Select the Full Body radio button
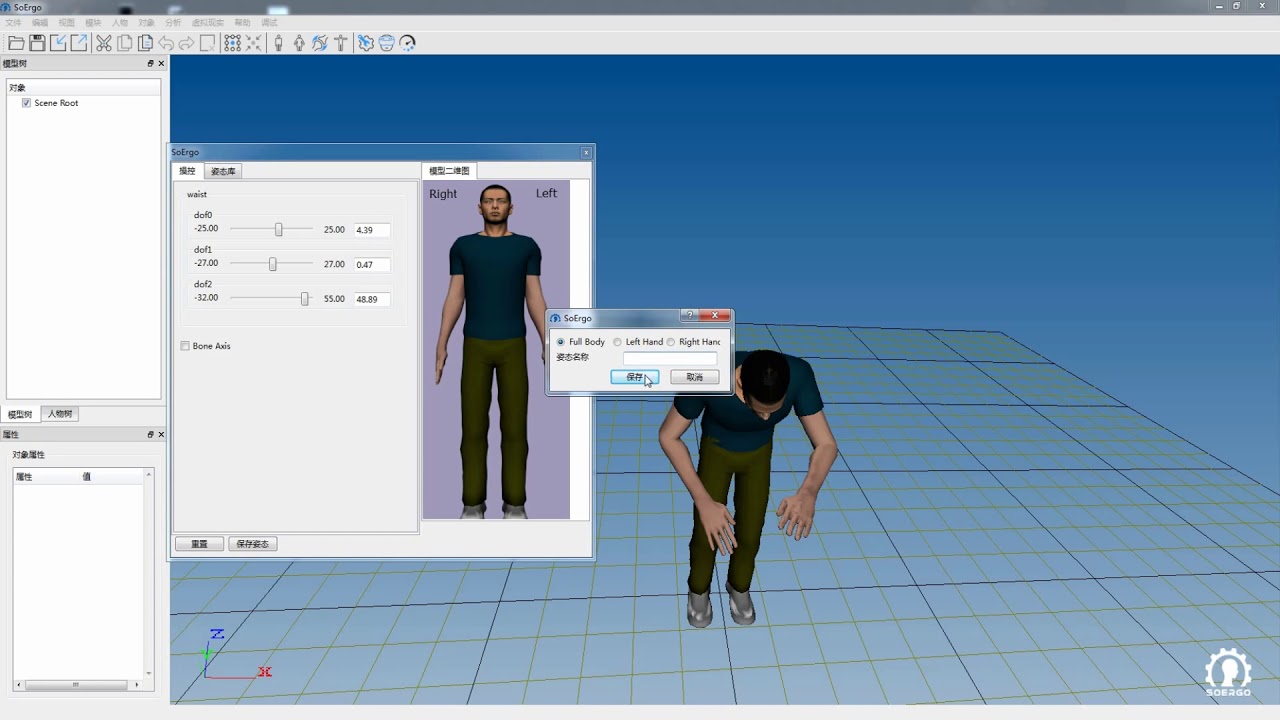 click(x=560, y=342)
